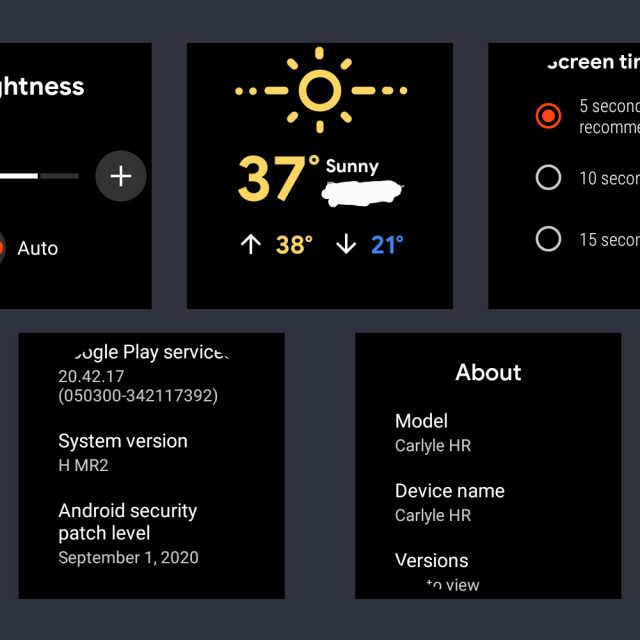Screen dimensions: 640x640
Task: Tap the Sunny condition label
Action: (352, 166)
